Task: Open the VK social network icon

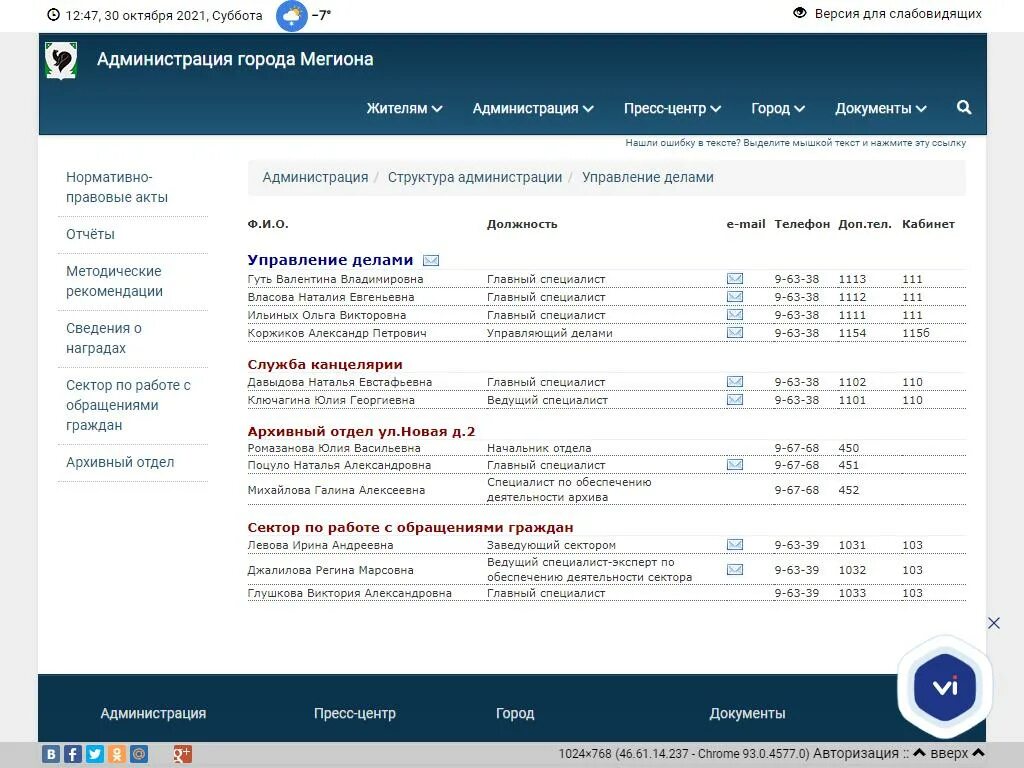Action: 52,754
